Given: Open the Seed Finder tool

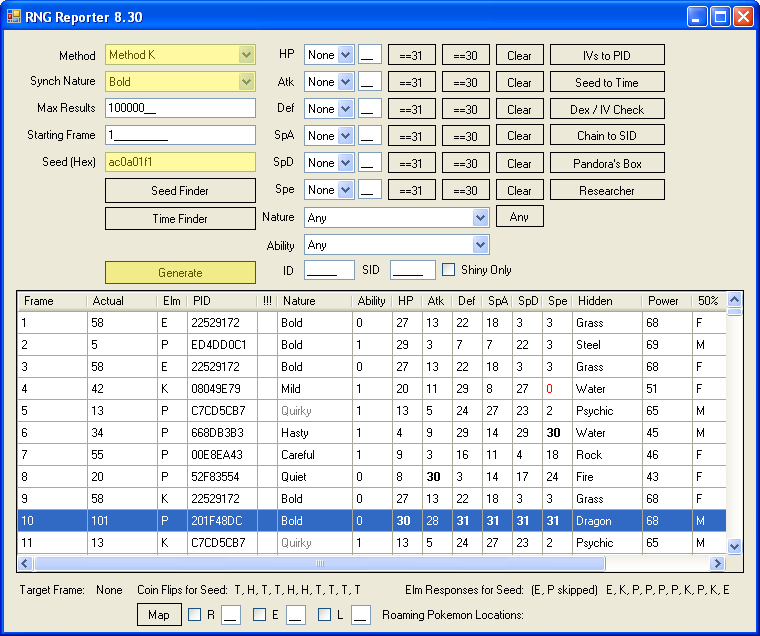Looking at the screenshot, I should [180, 191].
